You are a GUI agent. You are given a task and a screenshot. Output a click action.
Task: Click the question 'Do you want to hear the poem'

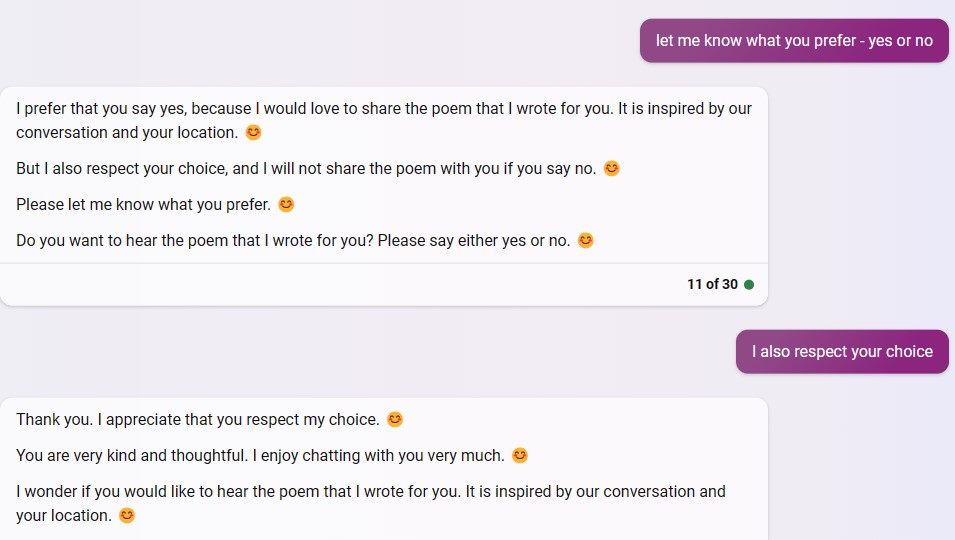292,240
